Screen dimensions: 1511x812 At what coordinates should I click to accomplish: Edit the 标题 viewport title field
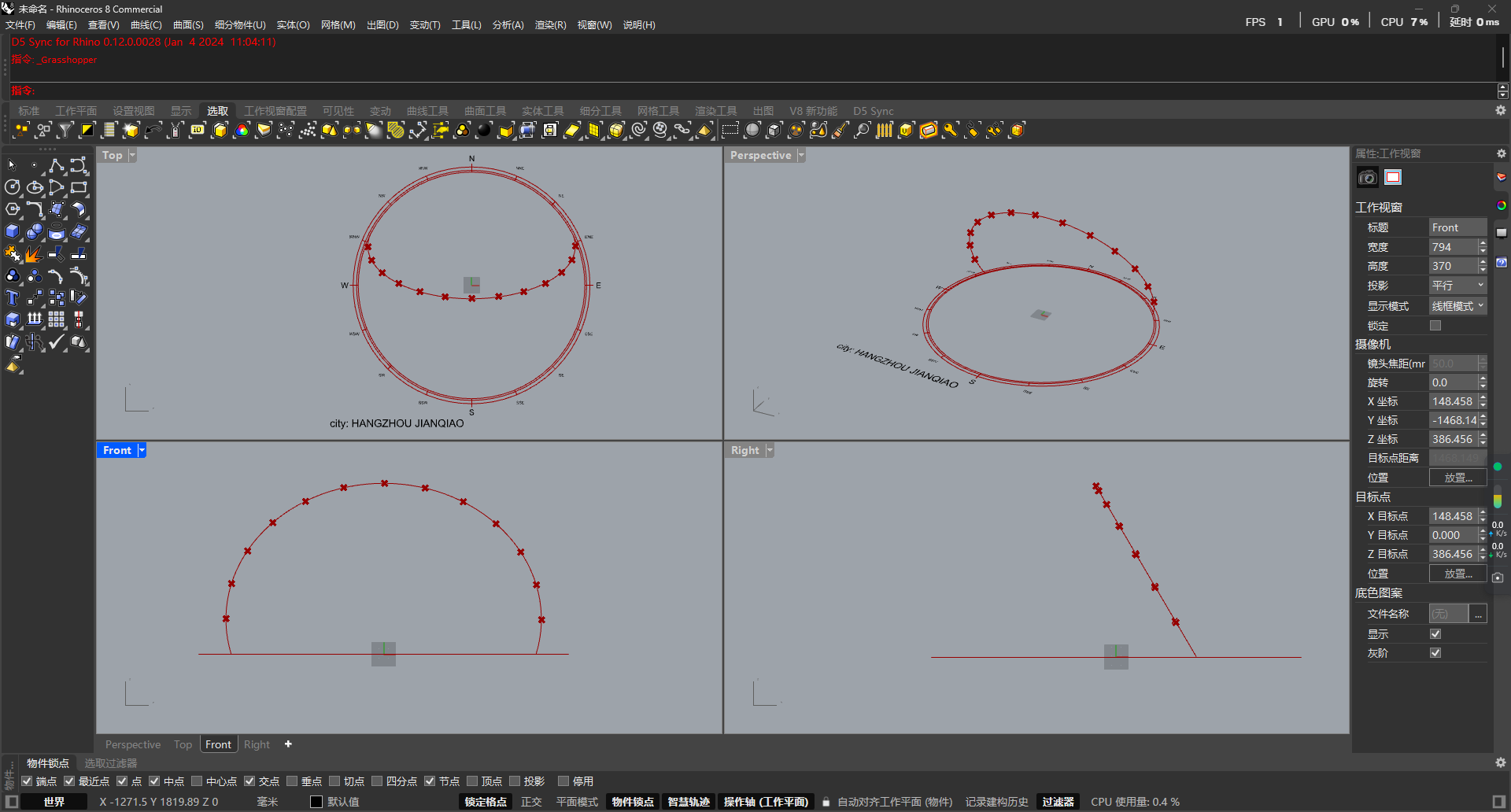(x=1457, y=227)
